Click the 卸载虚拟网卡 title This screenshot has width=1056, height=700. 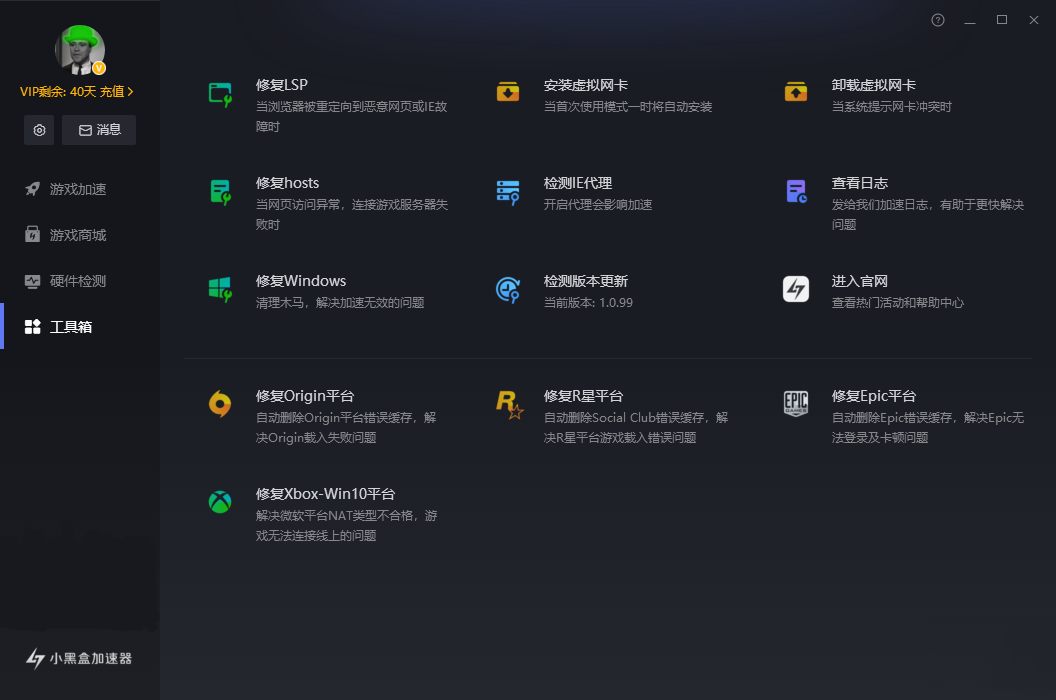(873, 85)
